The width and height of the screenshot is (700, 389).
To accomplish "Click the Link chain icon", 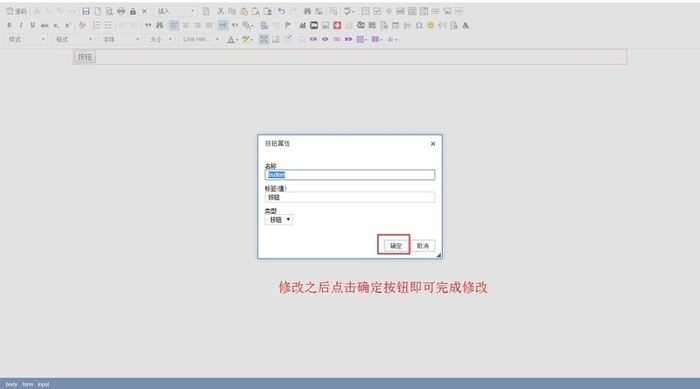I will coord(264,25).
